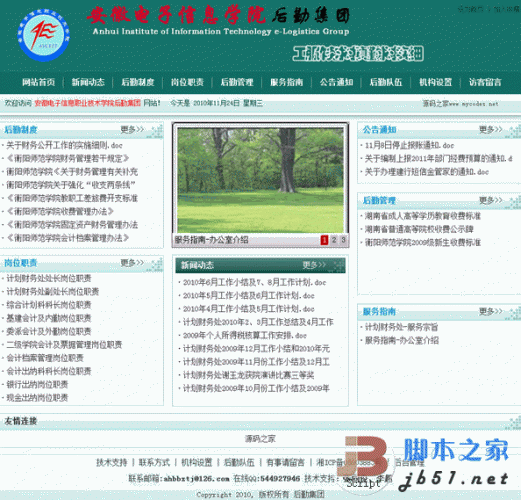Open 2010年5月工作小结及6月工作计划.doc
The image size is (521, 500).
coord(249,296)
